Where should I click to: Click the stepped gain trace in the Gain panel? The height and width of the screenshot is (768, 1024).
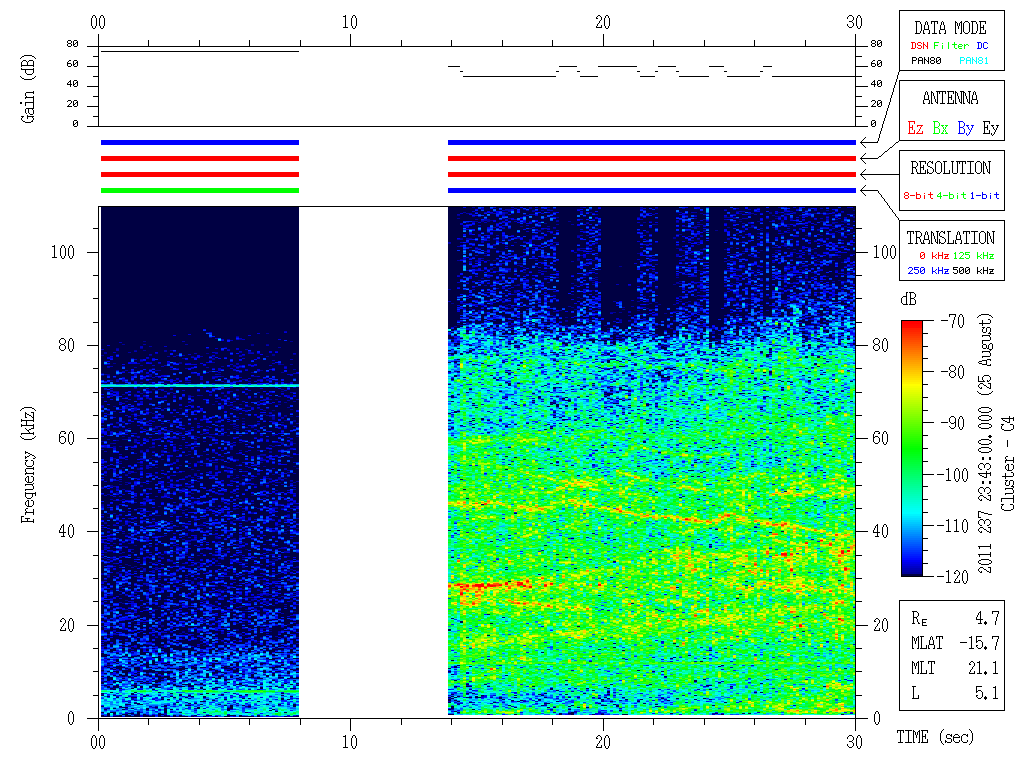coord(651,72)
